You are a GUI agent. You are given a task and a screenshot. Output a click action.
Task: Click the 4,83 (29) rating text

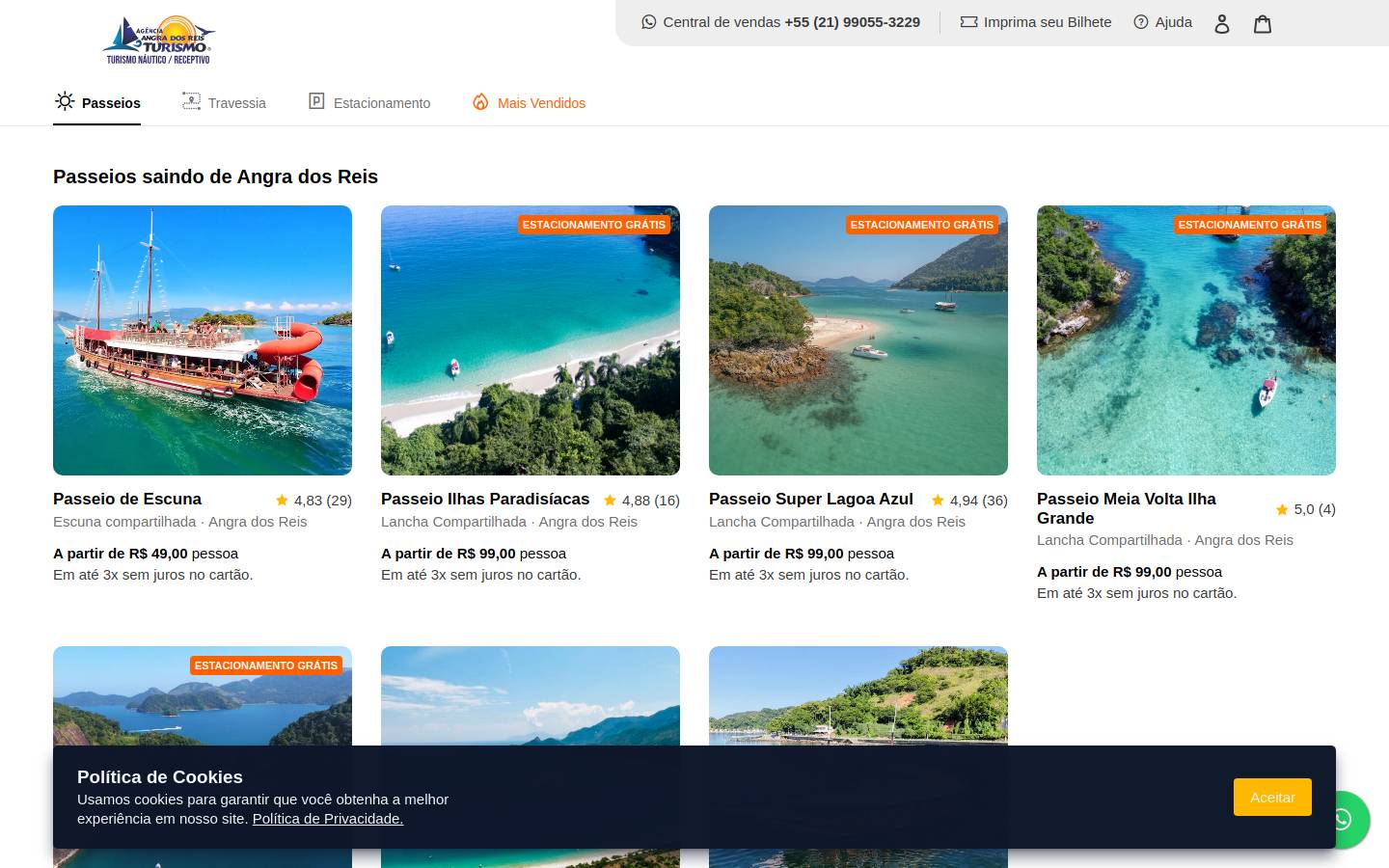point(323,501)
